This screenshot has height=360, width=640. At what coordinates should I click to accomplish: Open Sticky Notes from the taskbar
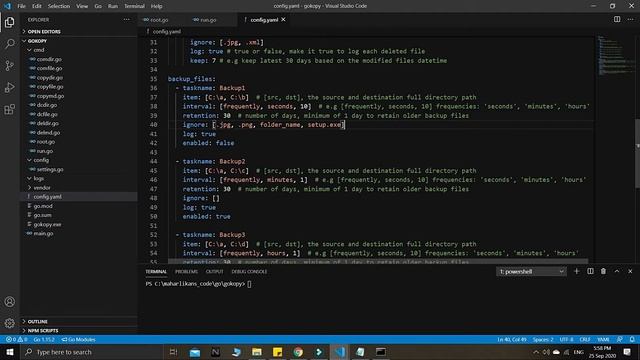point(277,352)
